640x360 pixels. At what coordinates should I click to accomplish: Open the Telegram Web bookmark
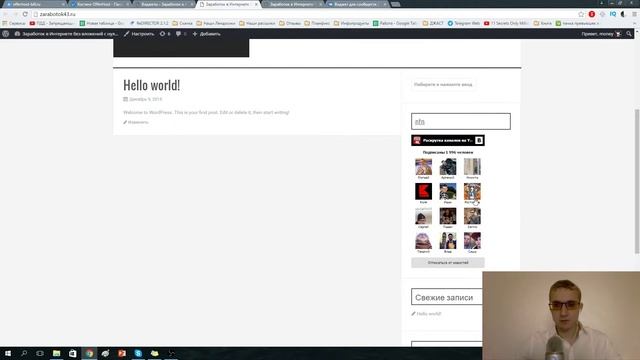[464, 23]
